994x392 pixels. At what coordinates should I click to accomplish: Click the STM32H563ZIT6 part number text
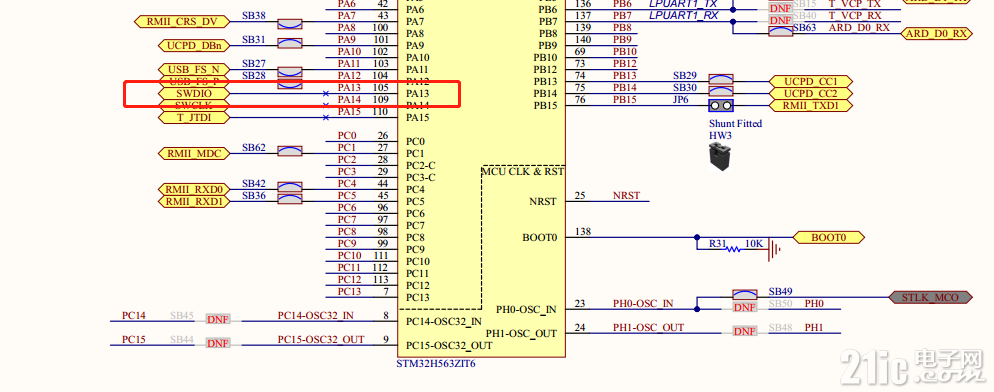[x=436, y=364]
